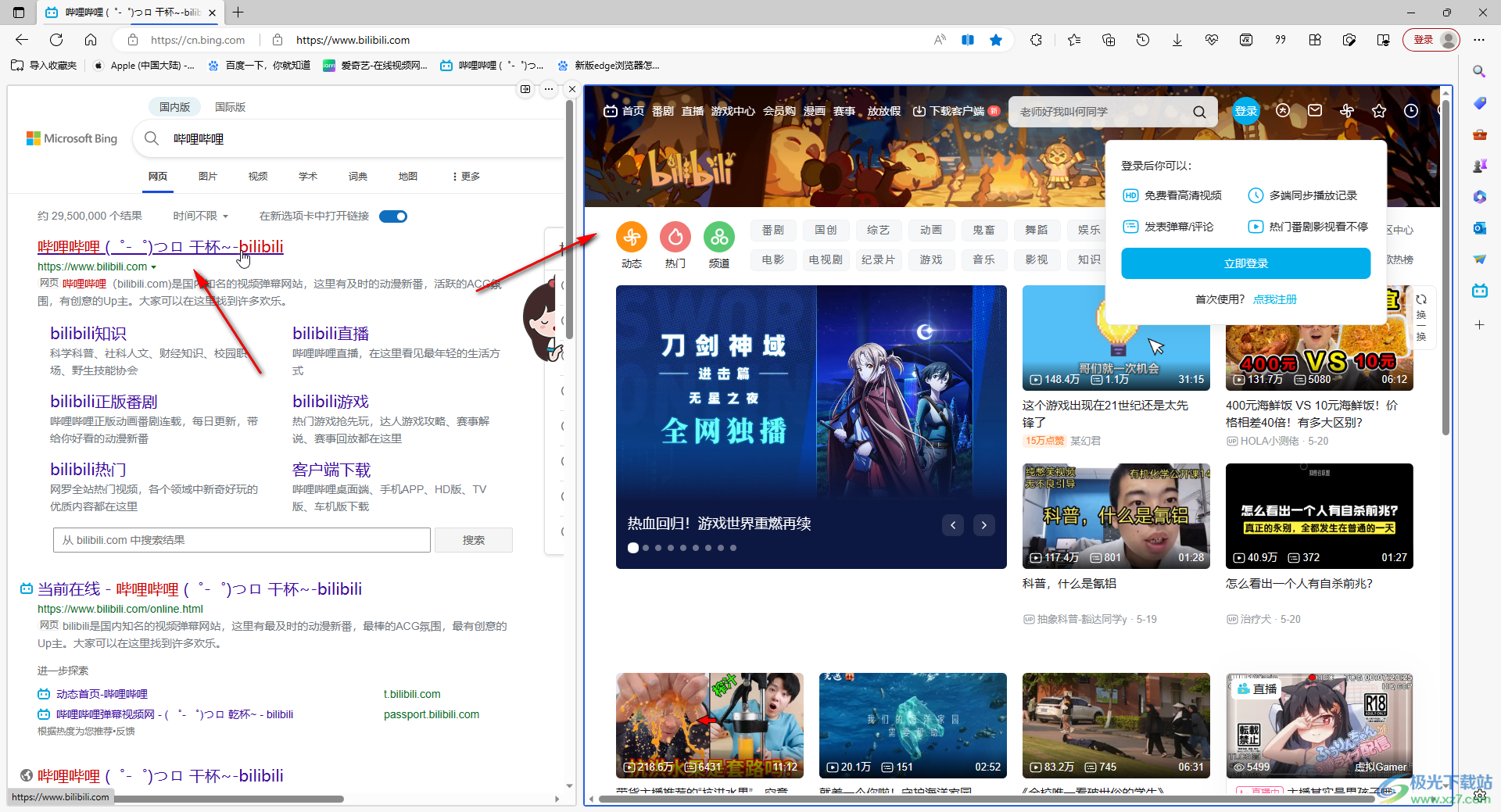Switch to the 图片 search tab
1501x812 pixels.
click(208, 177)
